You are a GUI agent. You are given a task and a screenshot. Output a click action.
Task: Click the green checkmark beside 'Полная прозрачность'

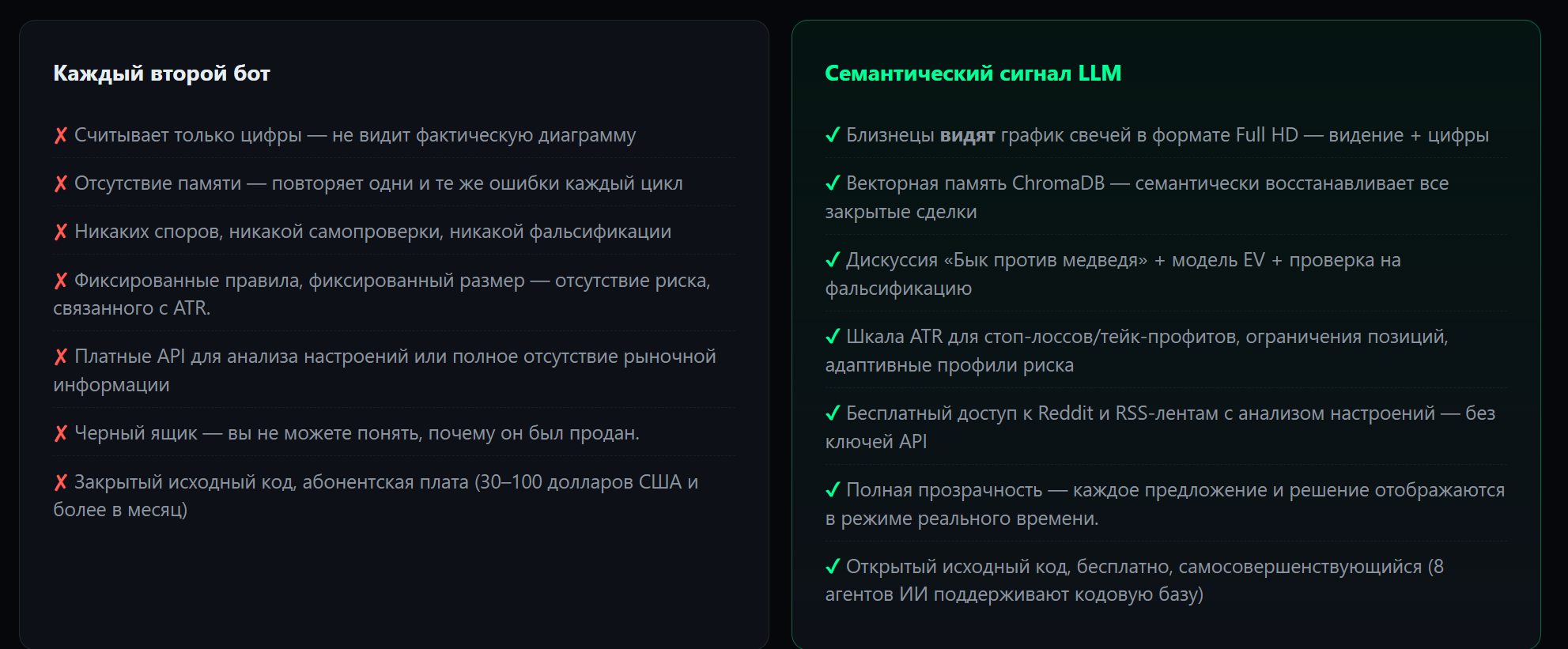point(833,490)
